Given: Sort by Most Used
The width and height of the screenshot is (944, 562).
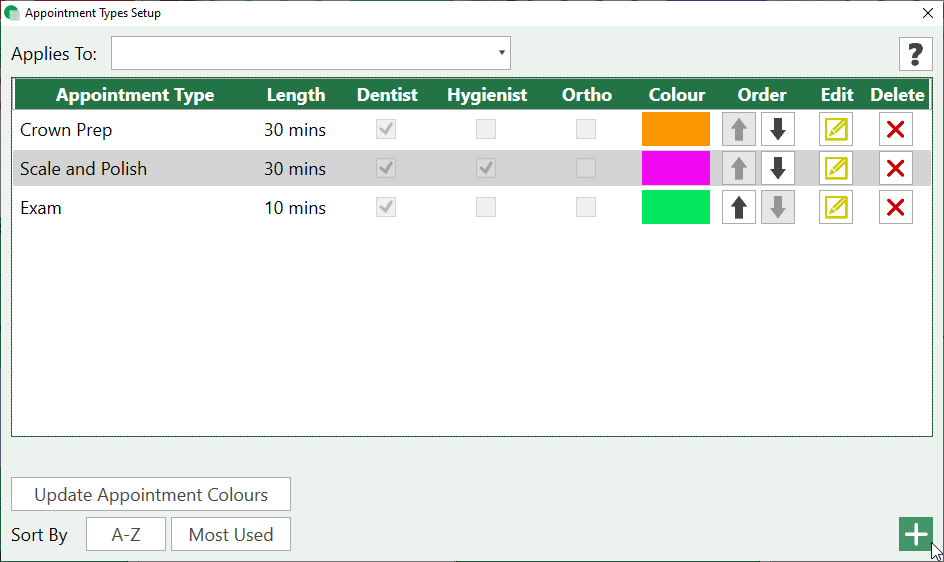Looking at the screenshot, I should tap(231, 534).
